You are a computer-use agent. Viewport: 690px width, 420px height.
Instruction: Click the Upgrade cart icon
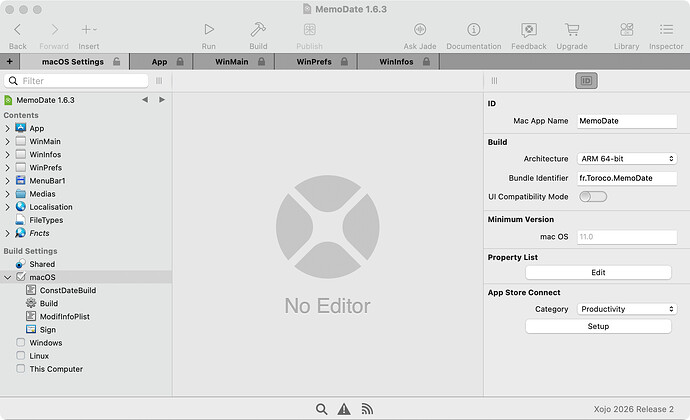tap(572, 30)
